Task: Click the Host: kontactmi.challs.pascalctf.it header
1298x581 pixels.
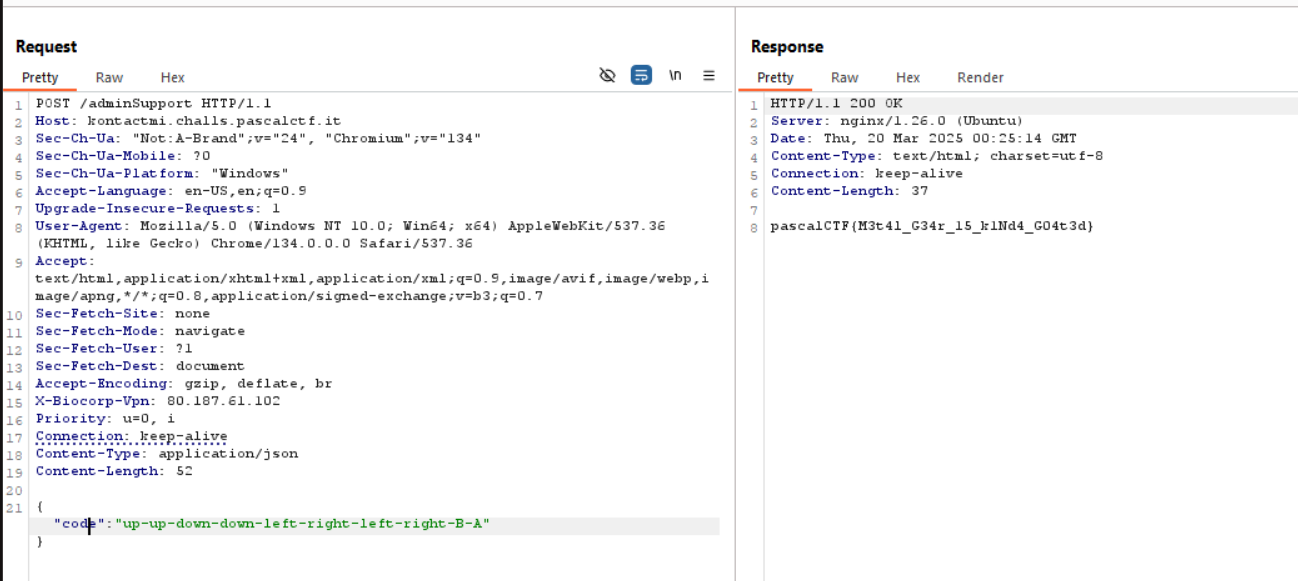Action: tap(188, 121)
